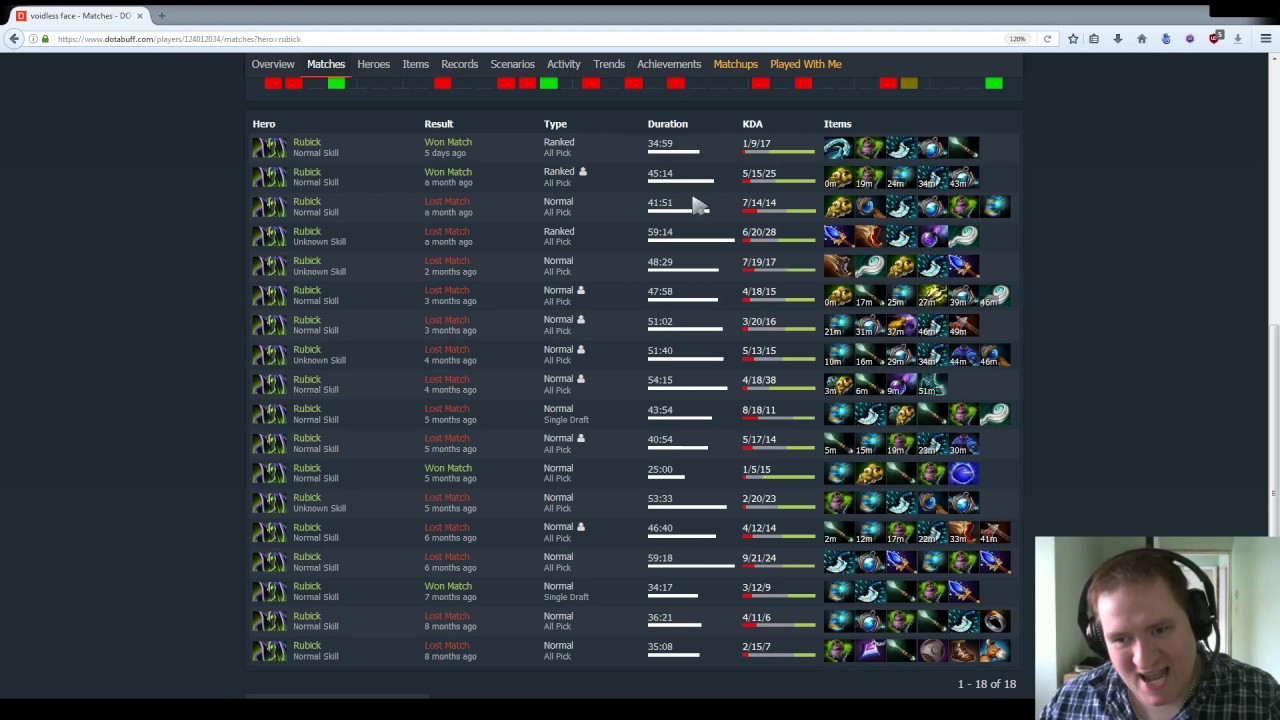This screenshot has width=1280, height=720.
Task: Click KDA value 9/21/24
Action: tap(759, 558)
